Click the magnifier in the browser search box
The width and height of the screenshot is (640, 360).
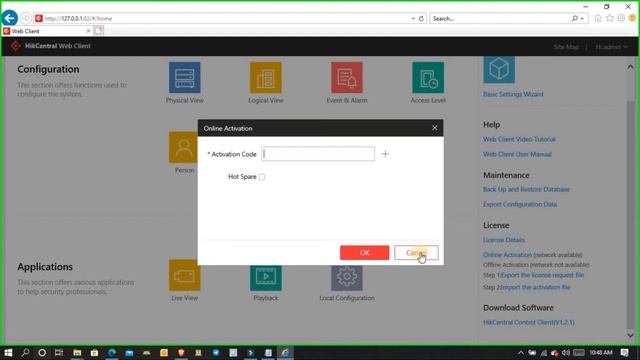(575, 18)
